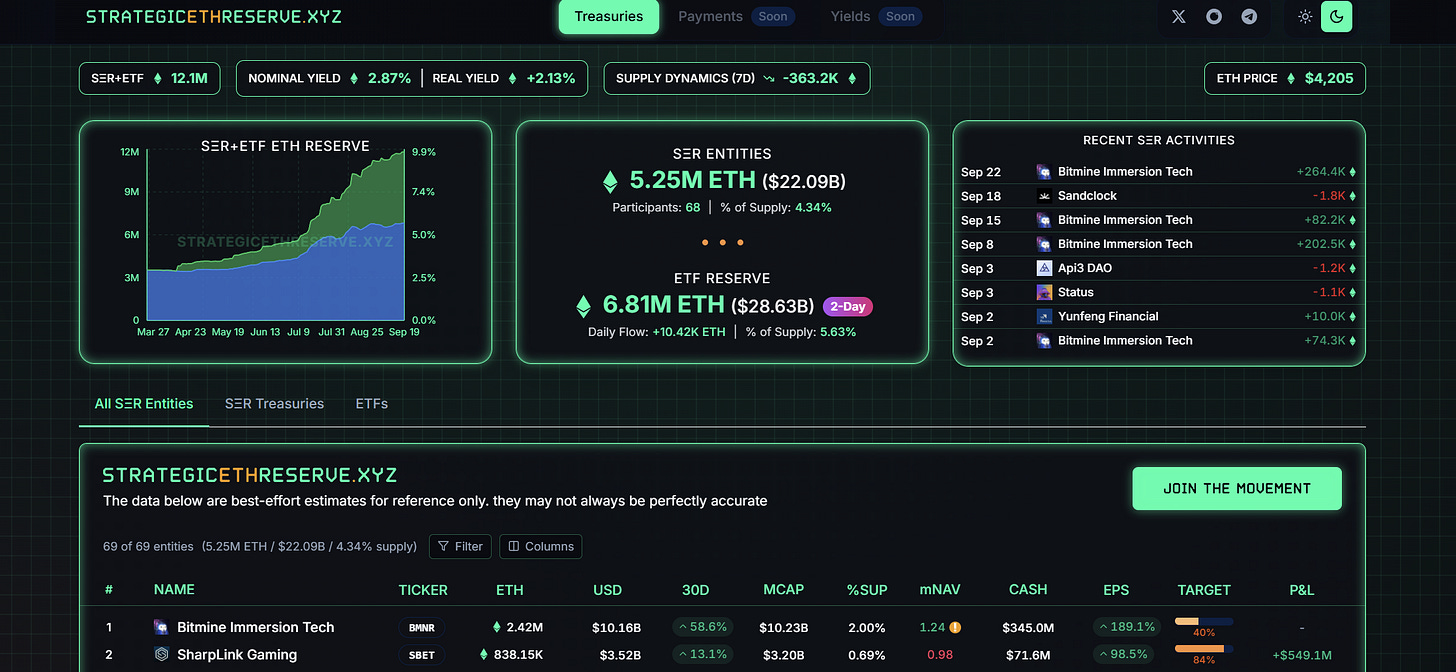Click the BMNR ticker badge

(x=423, y=628)
